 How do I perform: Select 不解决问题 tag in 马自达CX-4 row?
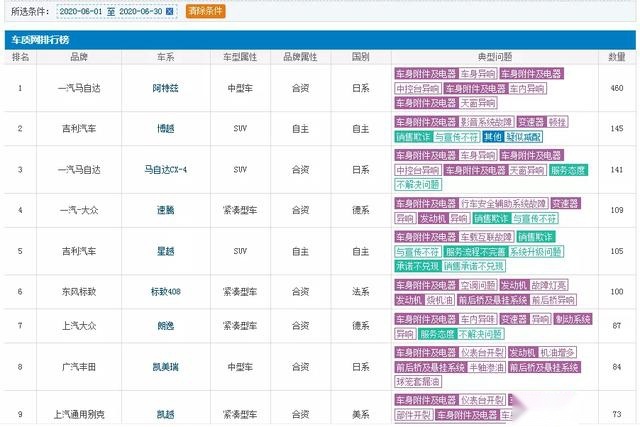418,185
